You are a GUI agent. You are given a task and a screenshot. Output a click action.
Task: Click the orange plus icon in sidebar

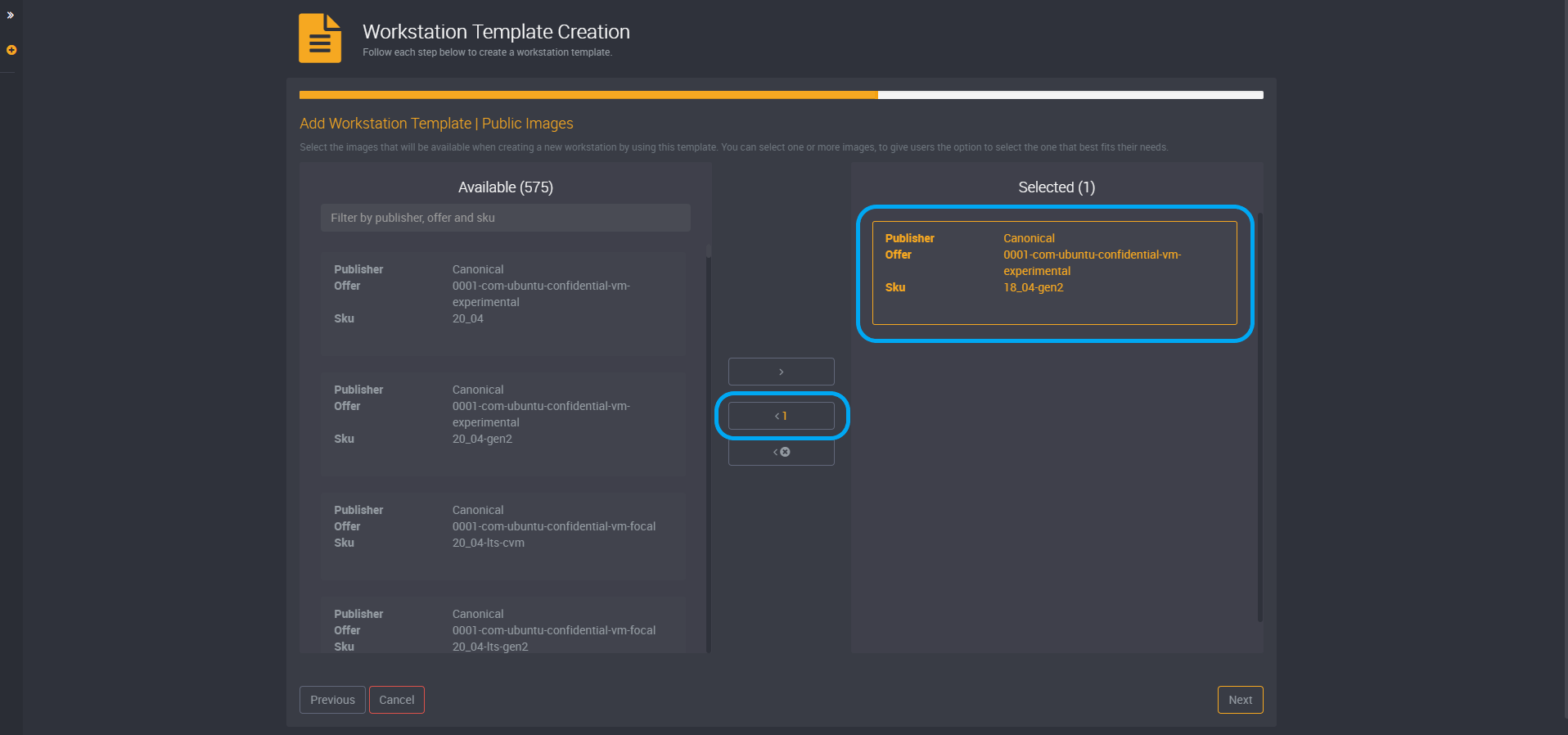[11, 50]
